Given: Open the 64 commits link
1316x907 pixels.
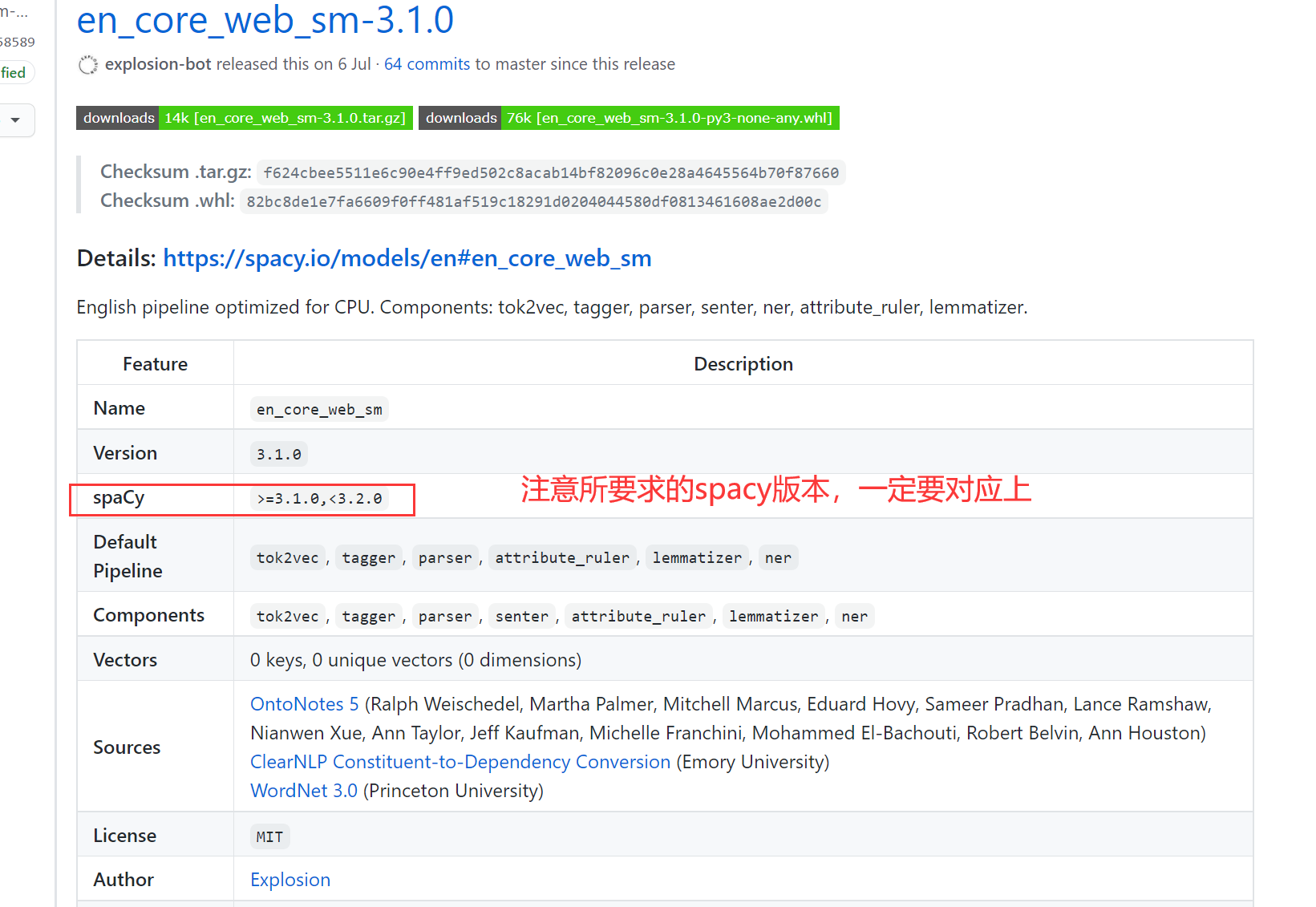Looking at the screenshot, I should (427, 64).
